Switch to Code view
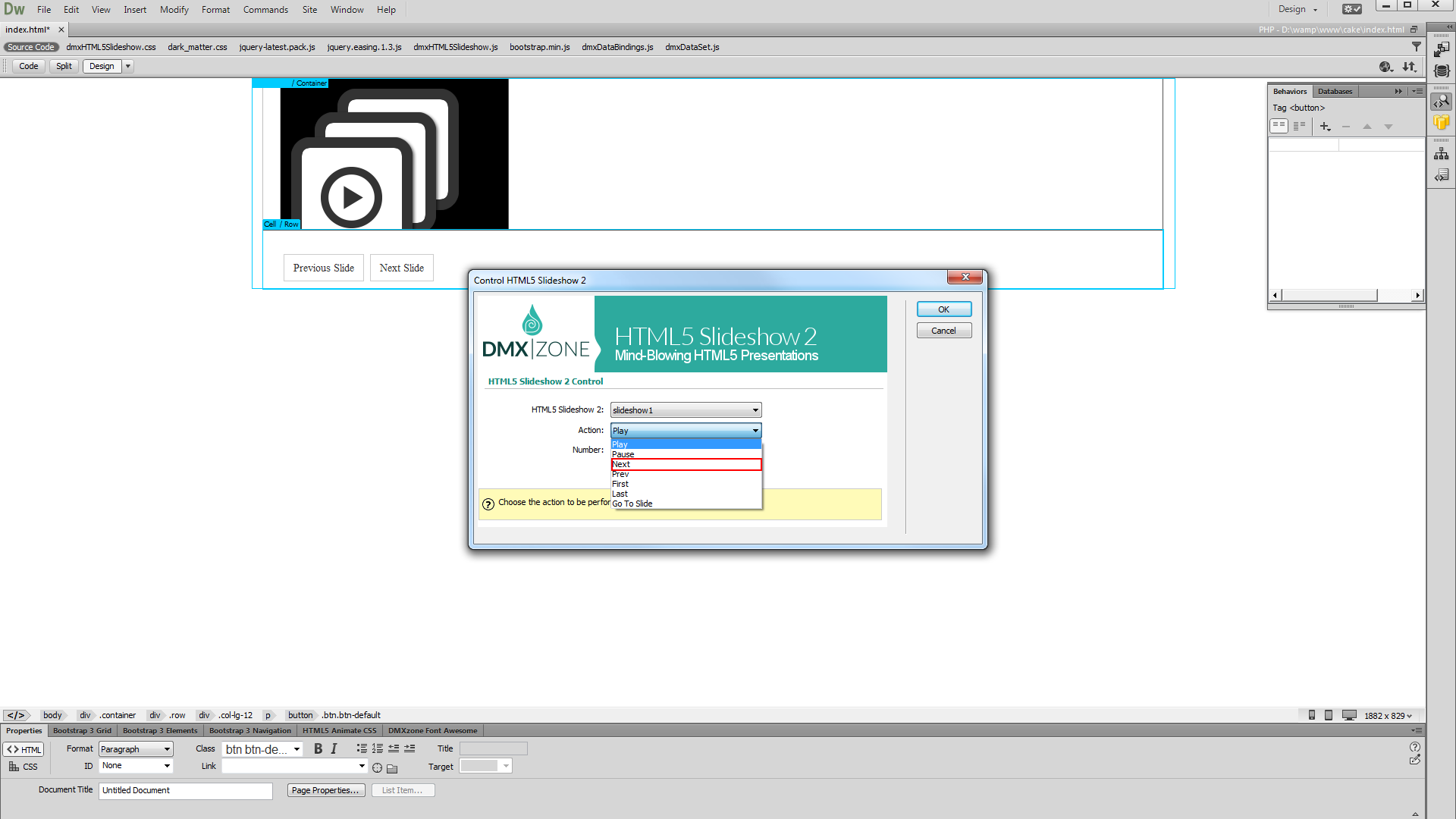 click(x=29, y=66)
